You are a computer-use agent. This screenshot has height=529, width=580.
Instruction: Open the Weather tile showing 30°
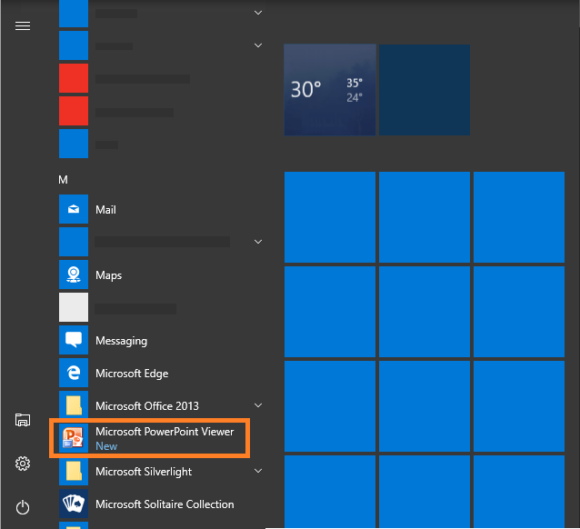point(330,90)
